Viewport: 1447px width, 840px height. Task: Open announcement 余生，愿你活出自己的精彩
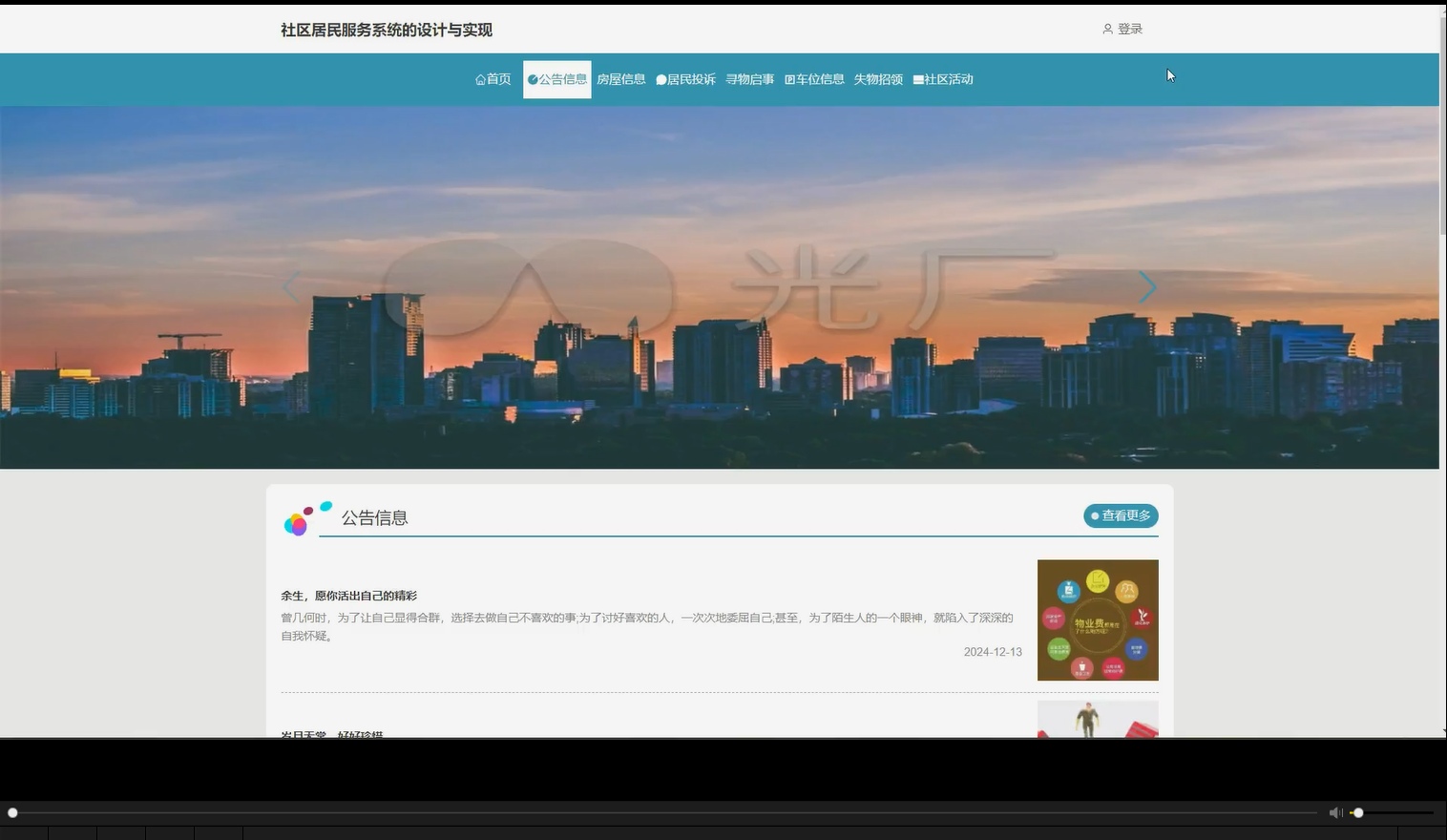click(349, 595)
